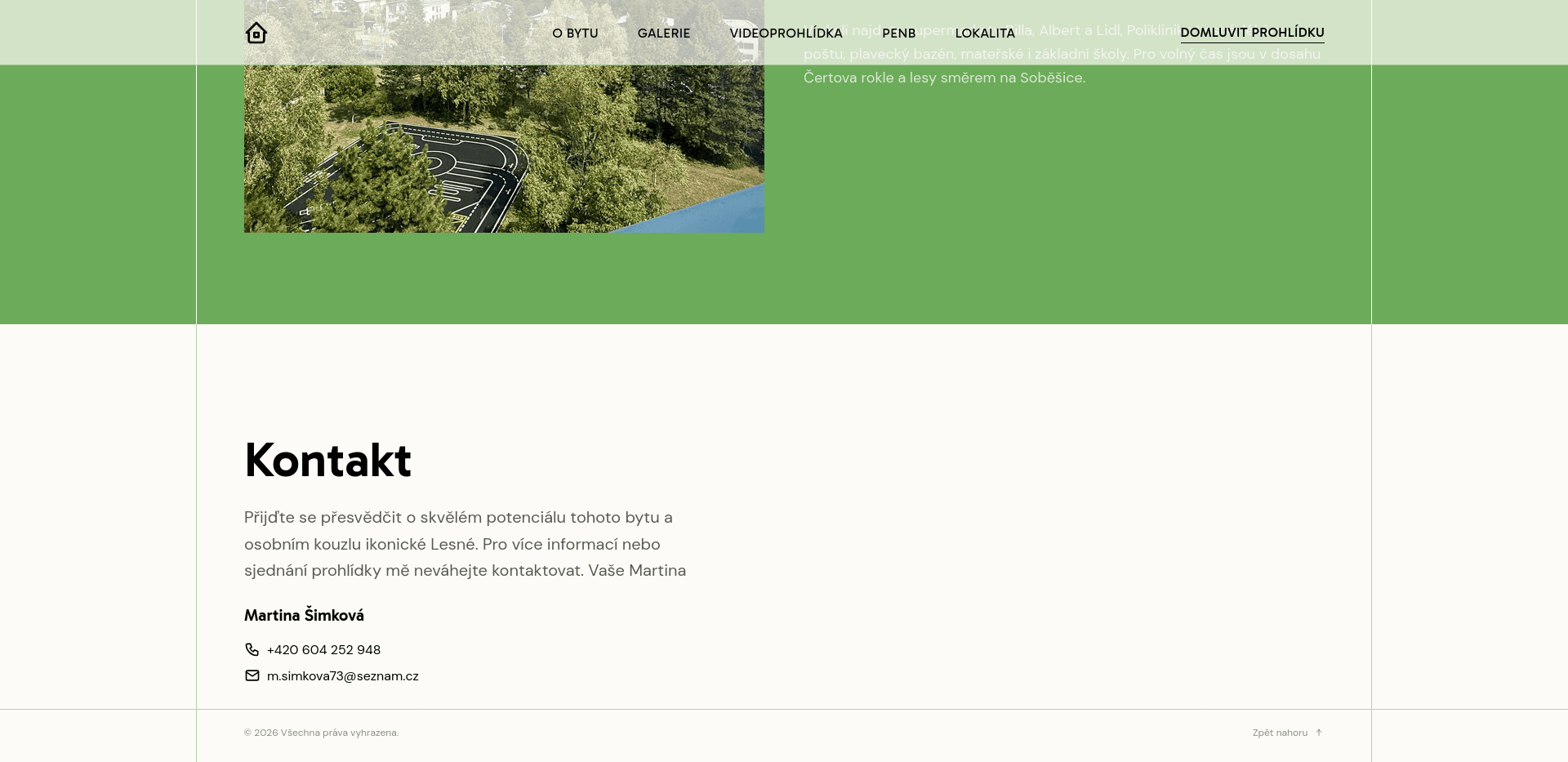This screenshot has width=1568, height=762.
Task: Click the envelope icon beside the email
Action: pos(252,675)
